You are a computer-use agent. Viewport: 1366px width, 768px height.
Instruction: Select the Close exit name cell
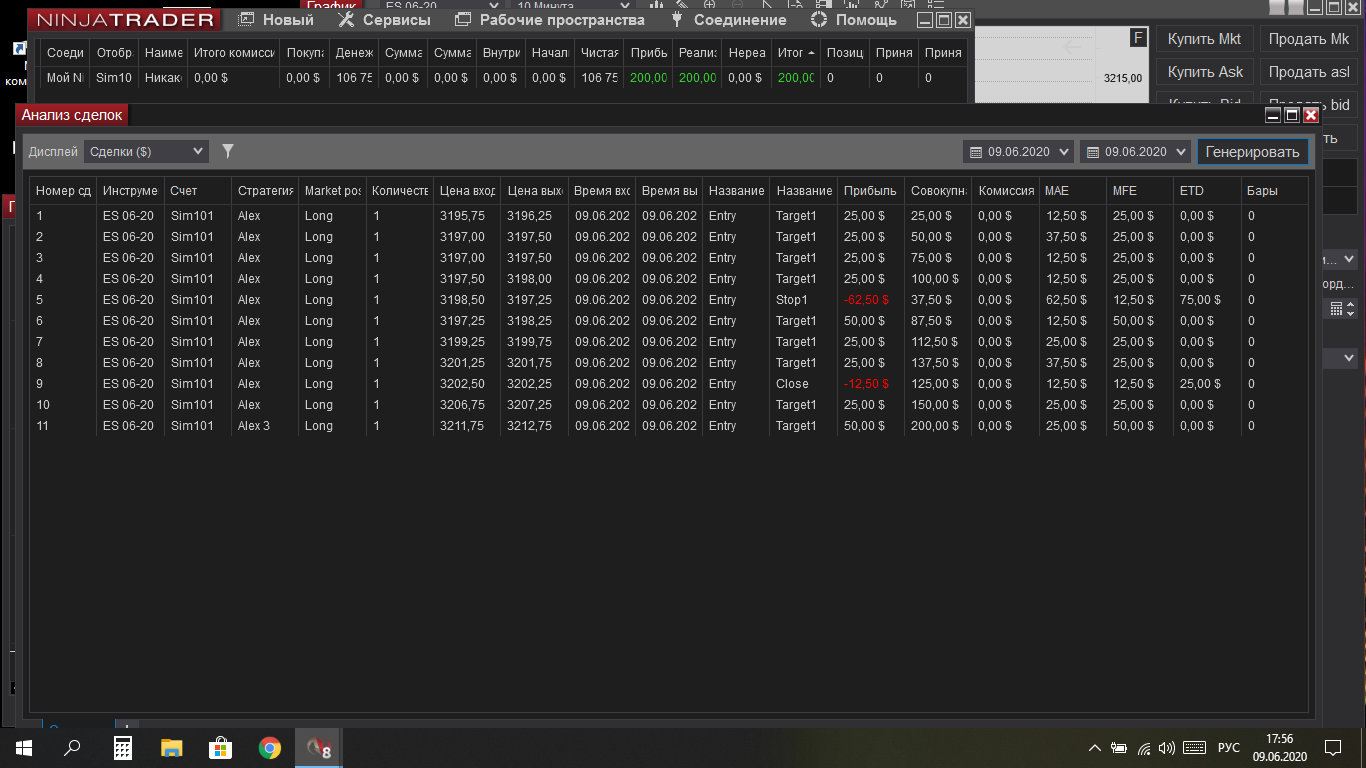tap(804, 384)
